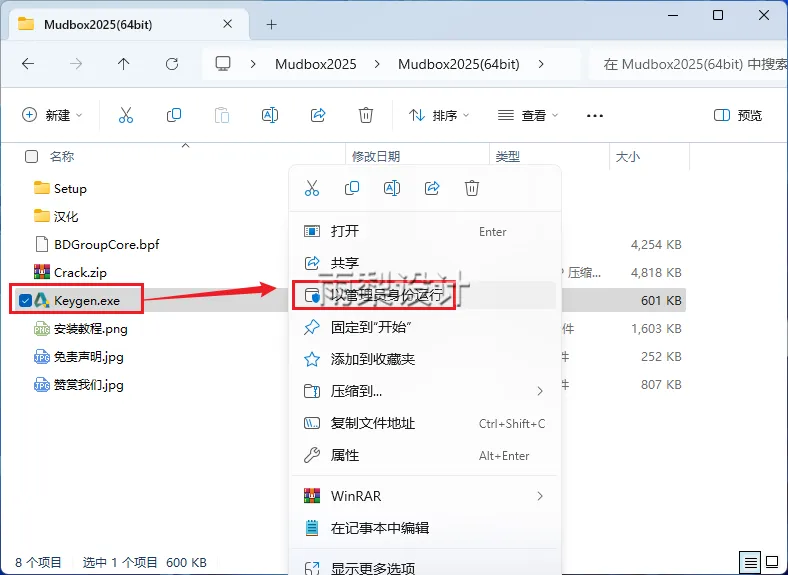Expand the chevron after Mudbox2025(64bit) in the address bar

tap(541, 64)
